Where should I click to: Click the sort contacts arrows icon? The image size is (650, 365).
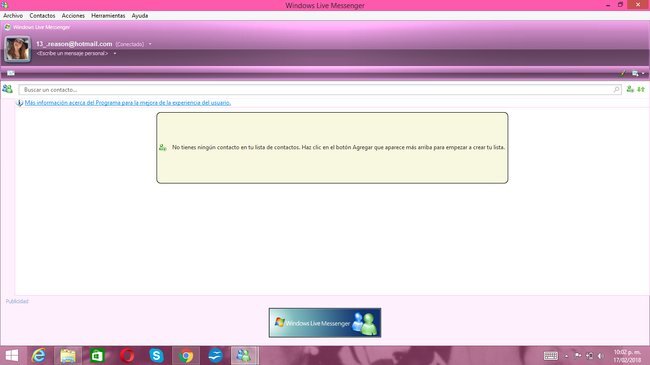point(641,89)
